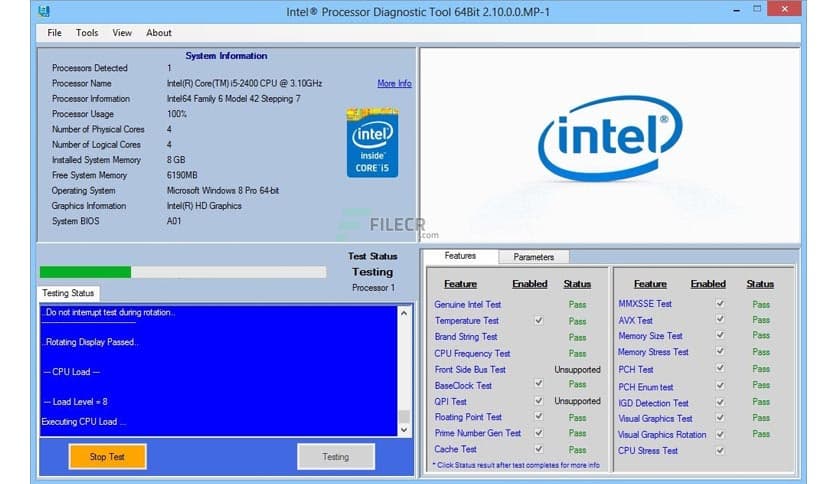Click the Free System Memory 6190MB value

(182, 175)
